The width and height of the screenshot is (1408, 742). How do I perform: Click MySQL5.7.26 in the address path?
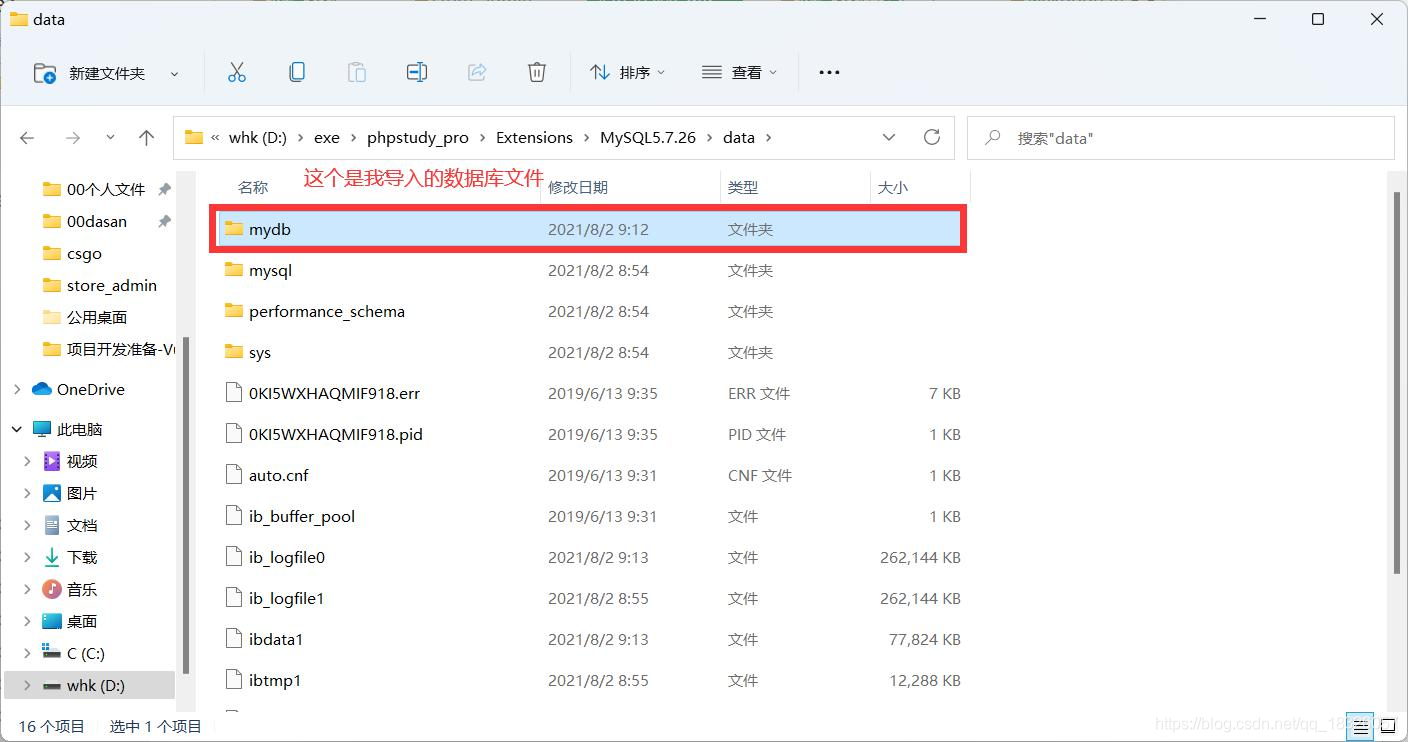[x=648, y=138]
